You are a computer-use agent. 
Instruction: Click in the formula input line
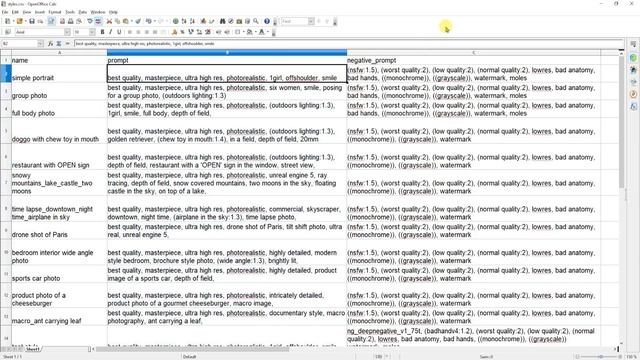click(x=348, y=43)
